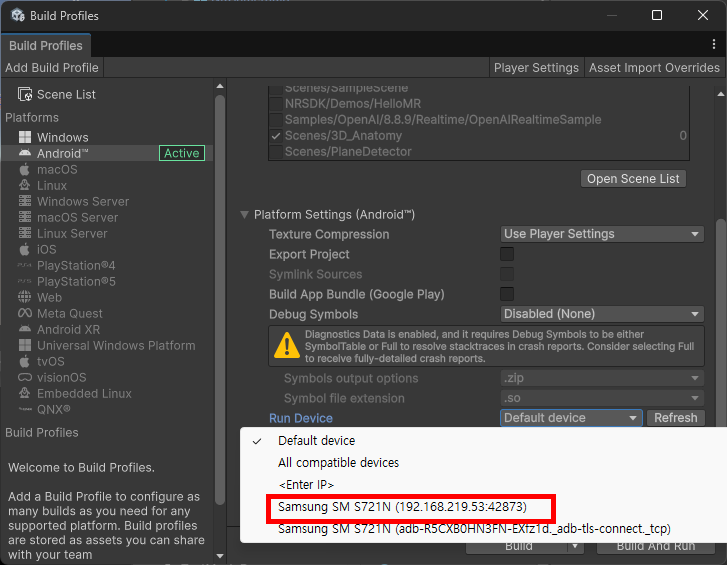The image size is (727, 565).
Task: Click the platform list scroll up arrow
Action: [x=220, y=86]
